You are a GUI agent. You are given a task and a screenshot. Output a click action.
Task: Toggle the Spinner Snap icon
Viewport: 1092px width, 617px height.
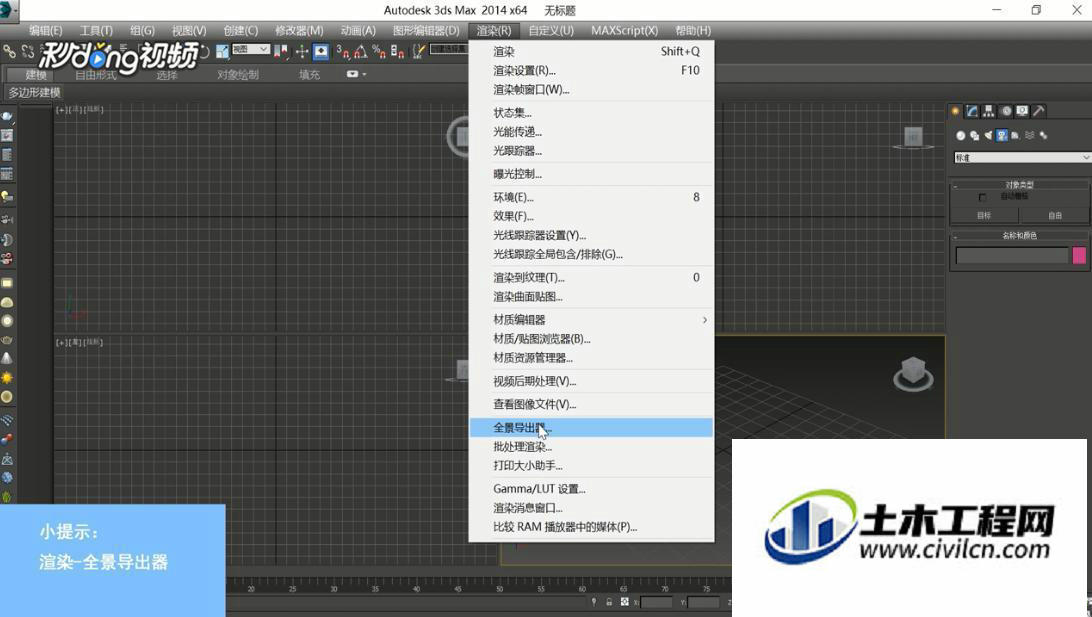coord(397,51)
